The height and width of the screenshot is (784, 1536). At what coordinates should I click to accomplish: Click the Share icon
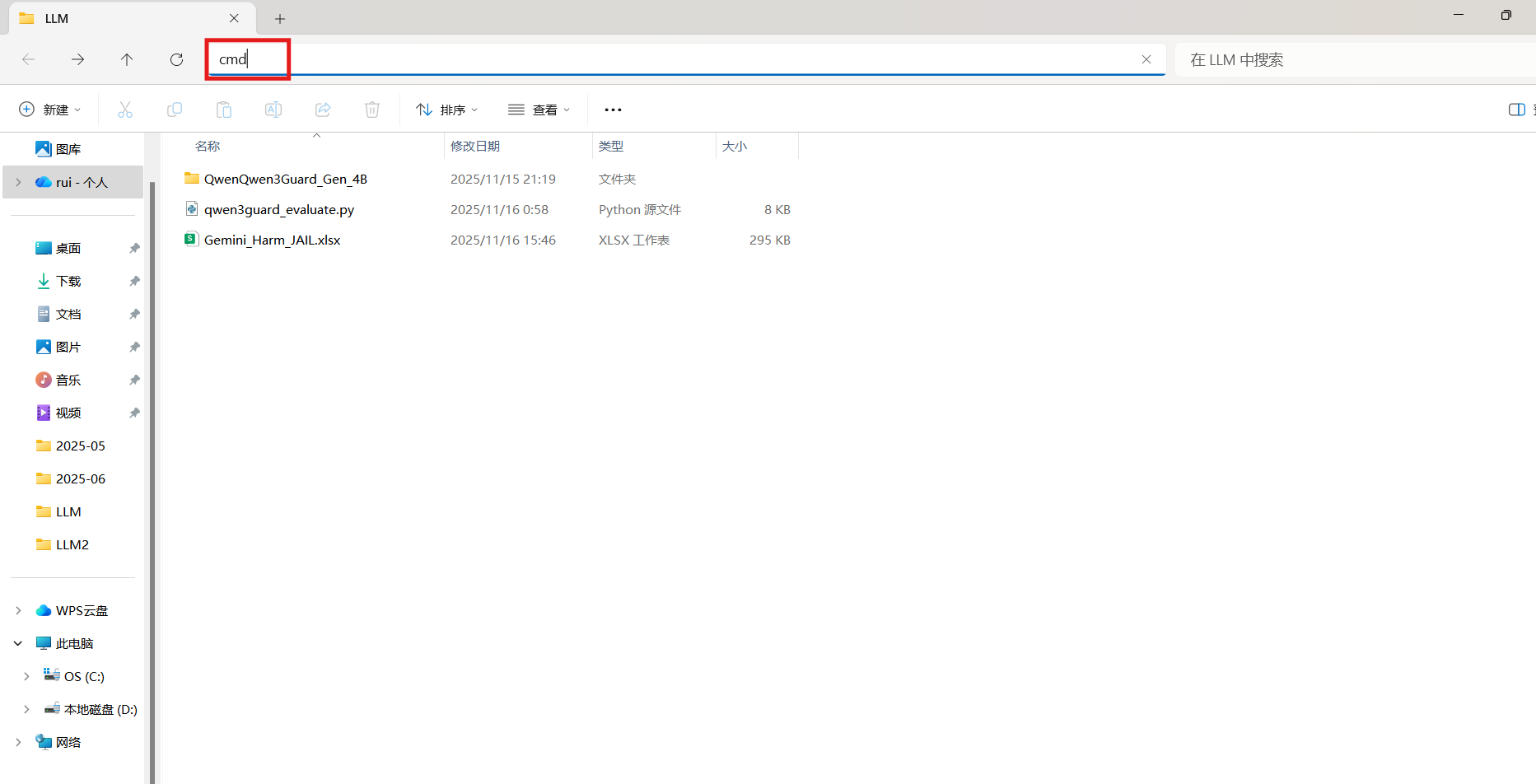322,109
